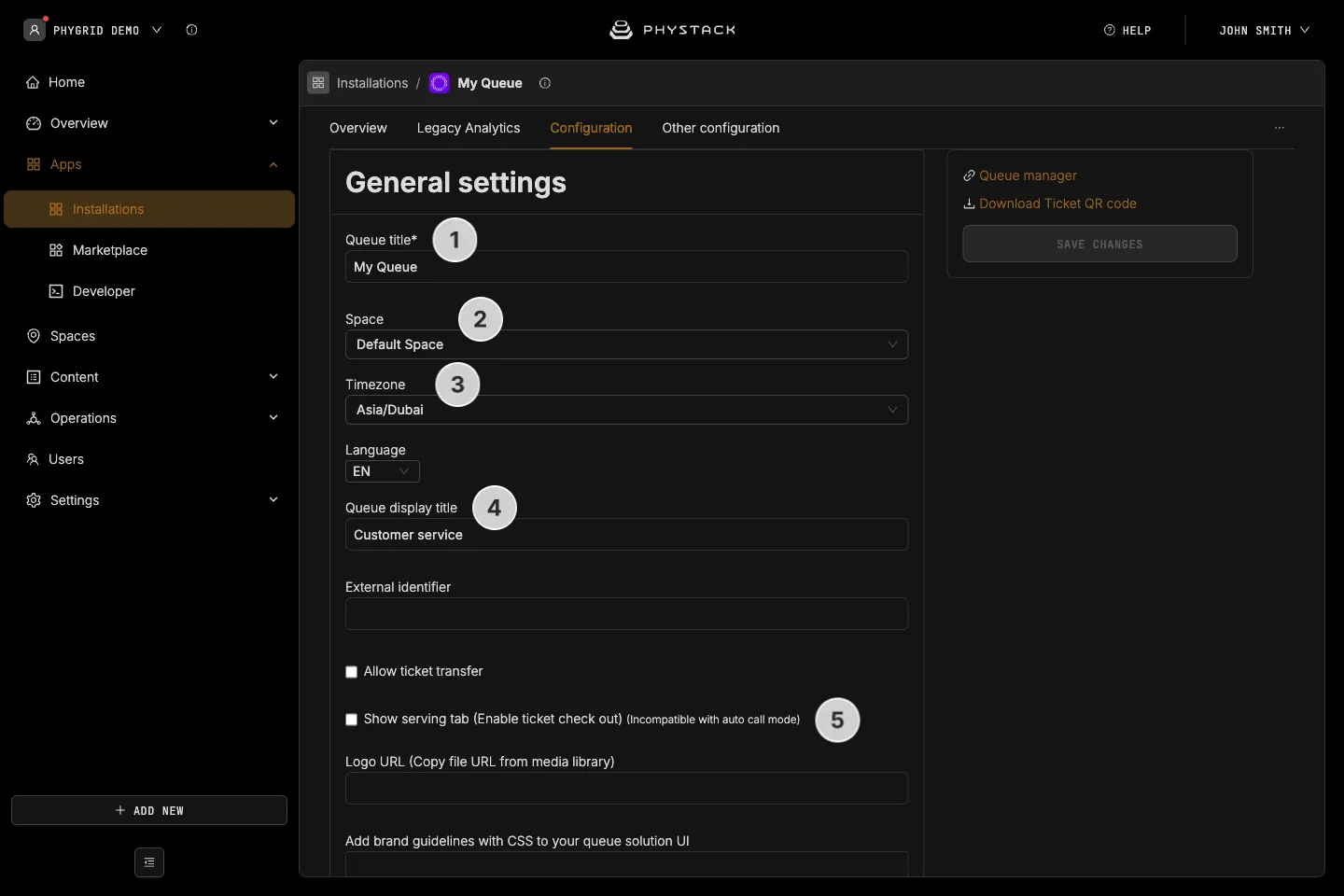Image resolution: width=1344 pixels, height=896 pixels.
Task: Open the Space dropdown showing Default Space
Action: click(626, 344)
